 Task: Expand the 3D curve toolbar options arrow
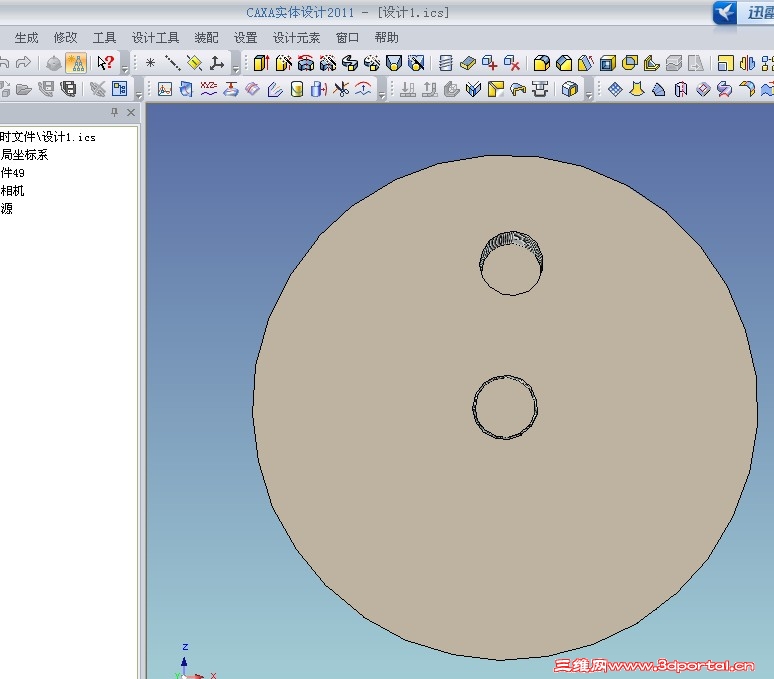pos(236,68)
